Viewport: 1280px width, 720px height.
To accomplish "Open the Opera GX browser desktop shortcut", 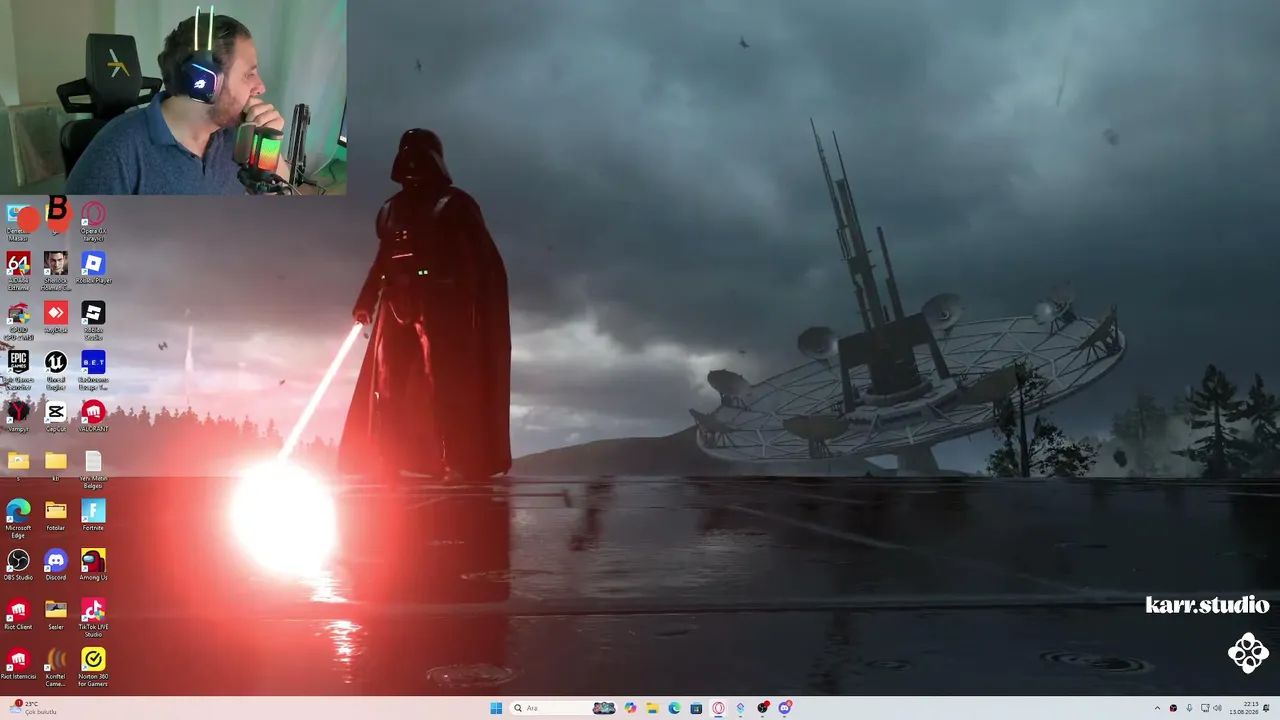I will tap(93, 220).
